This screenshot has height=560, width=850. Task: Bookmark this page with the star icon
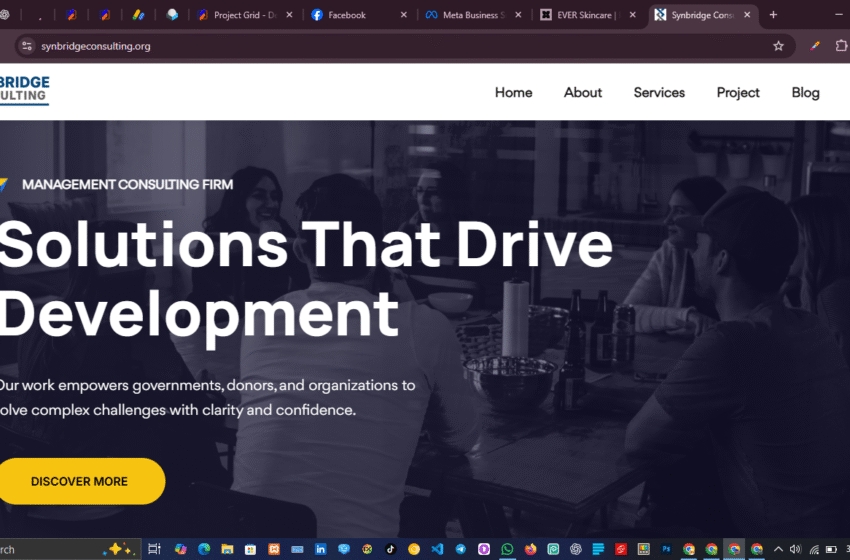[778, 46]
